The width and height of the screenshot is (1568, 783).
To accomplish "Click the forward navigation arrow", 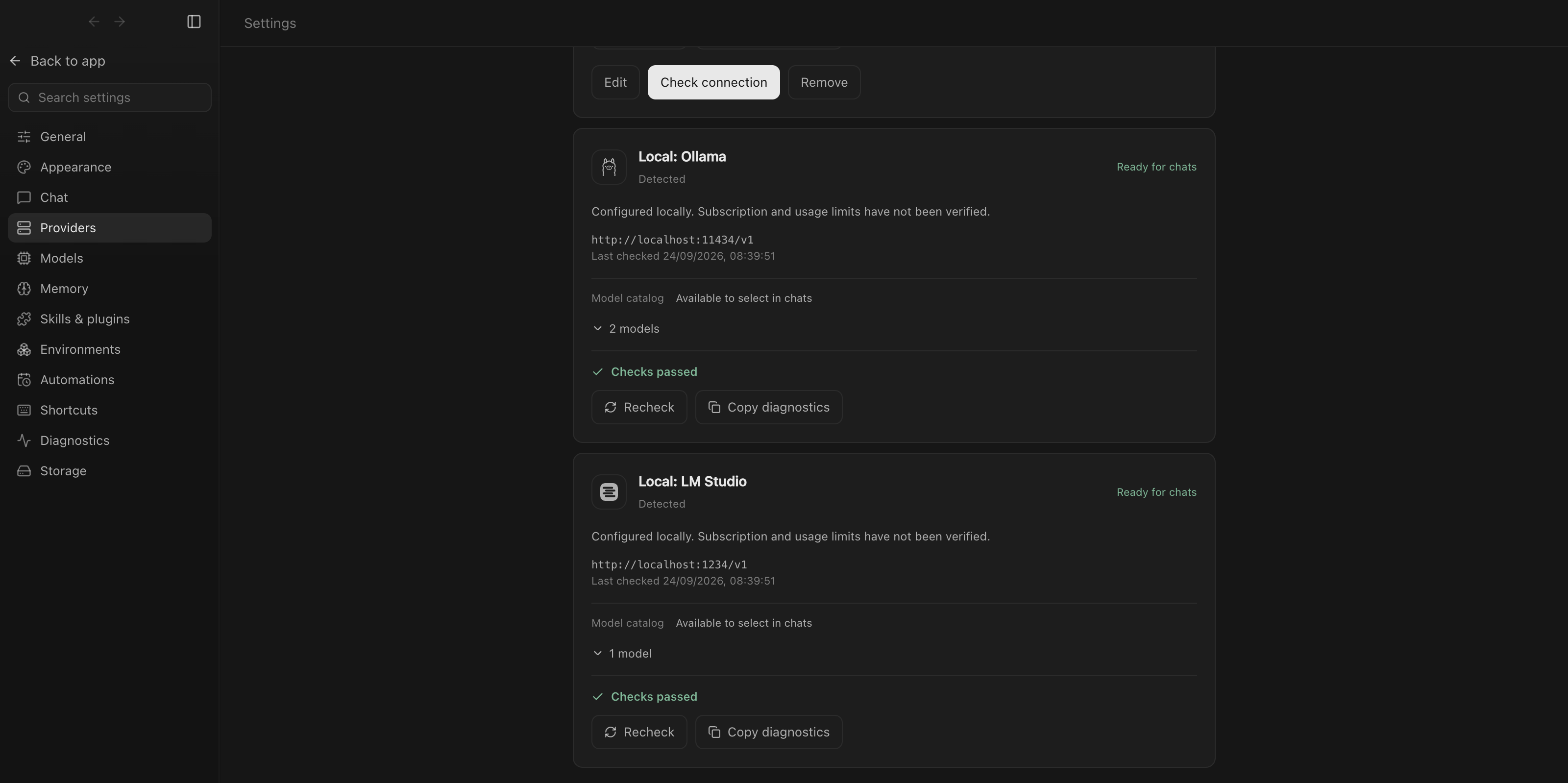I will pos(120,22).
